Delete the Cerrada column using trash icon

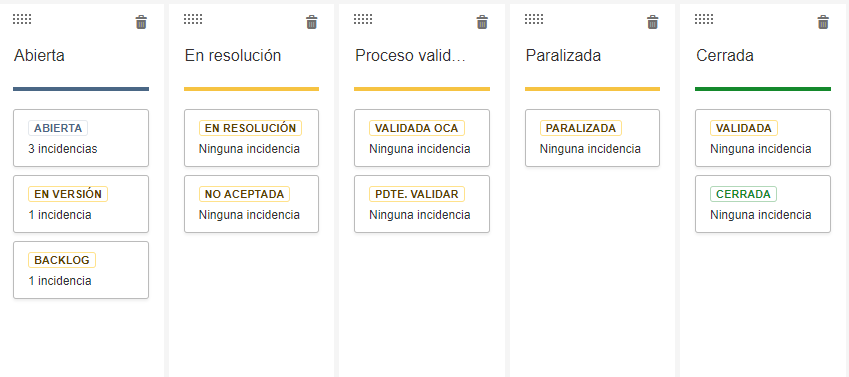tap(823, 22)
